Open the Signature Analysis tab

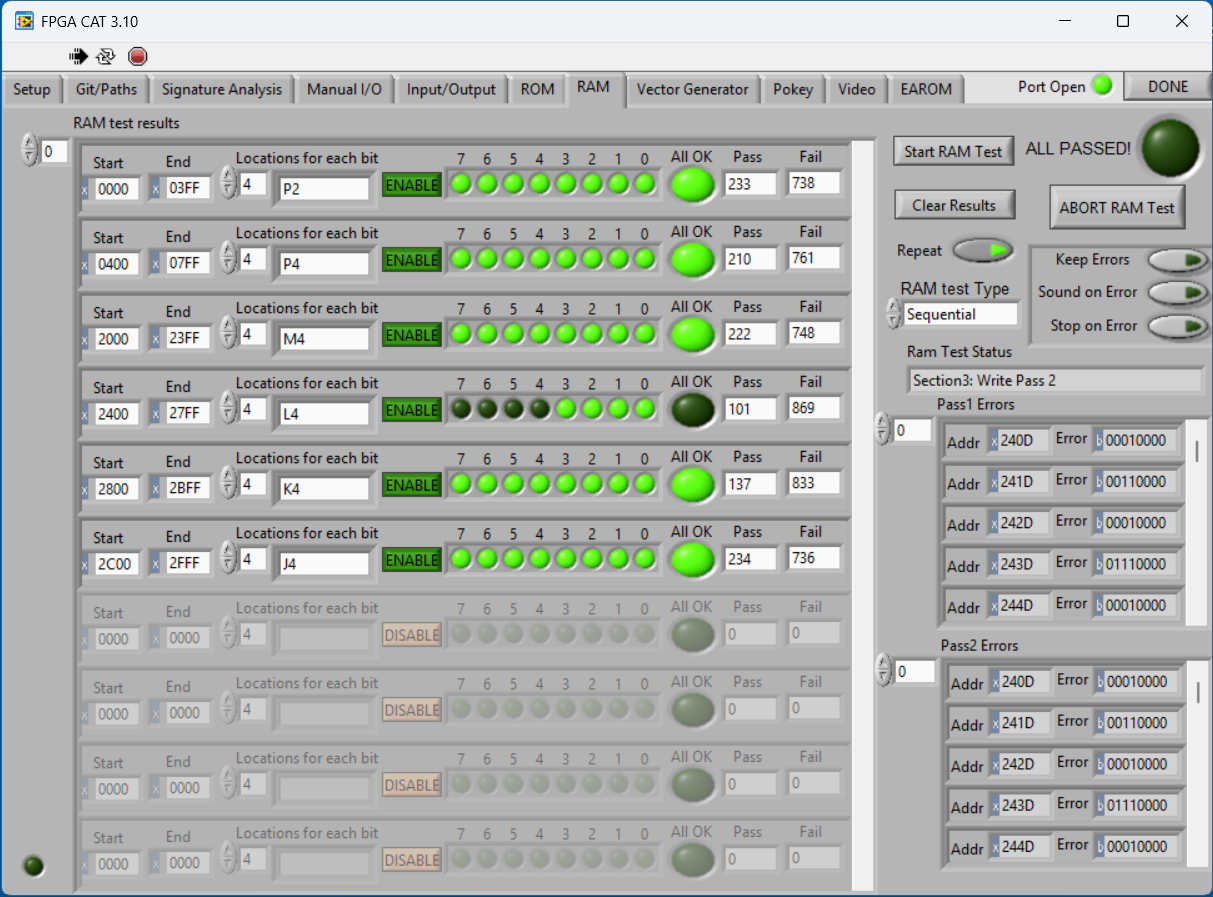222,90
